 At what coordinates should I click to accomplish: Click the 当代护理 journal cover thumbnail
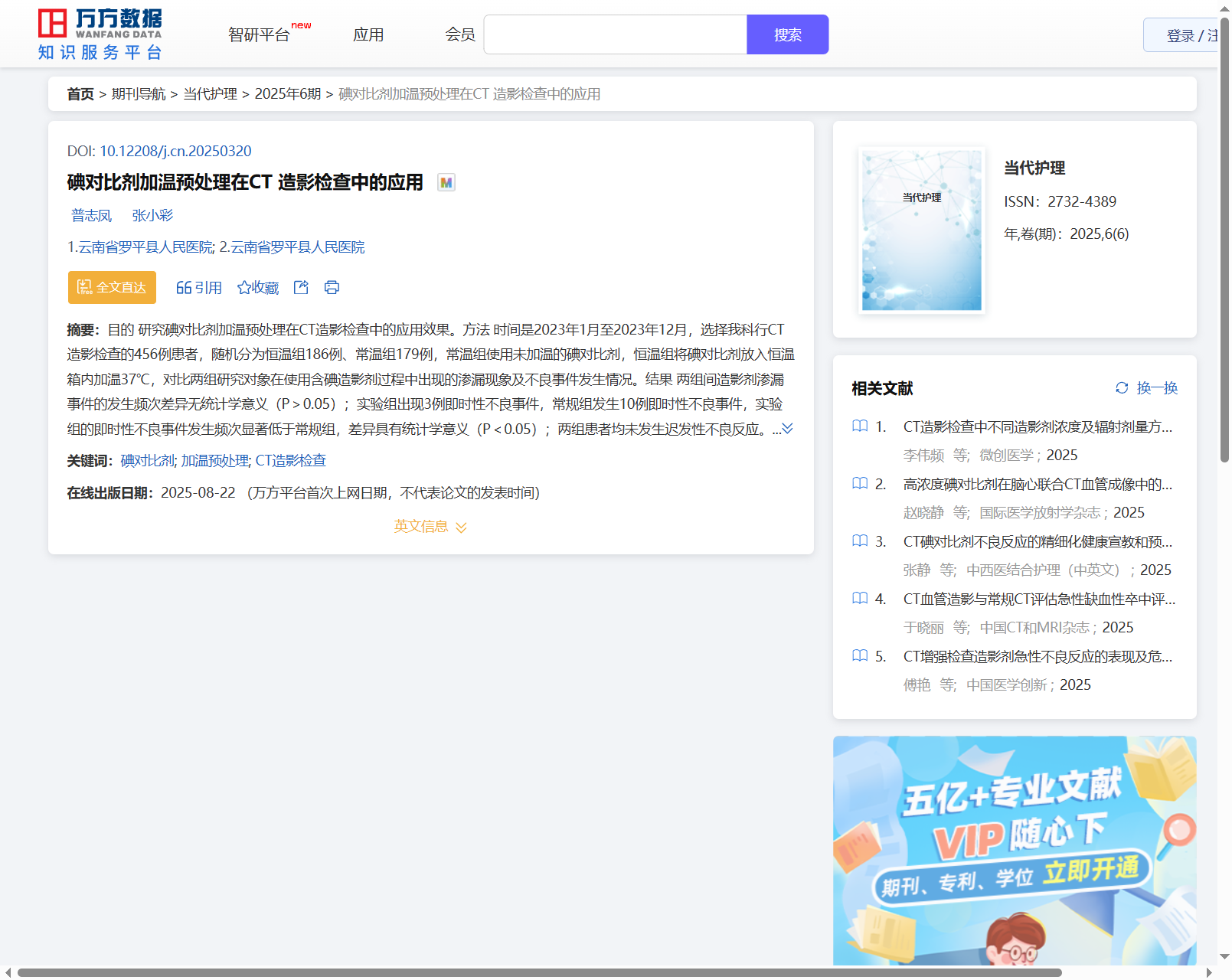pyautogui.click(x=921, y=230)
